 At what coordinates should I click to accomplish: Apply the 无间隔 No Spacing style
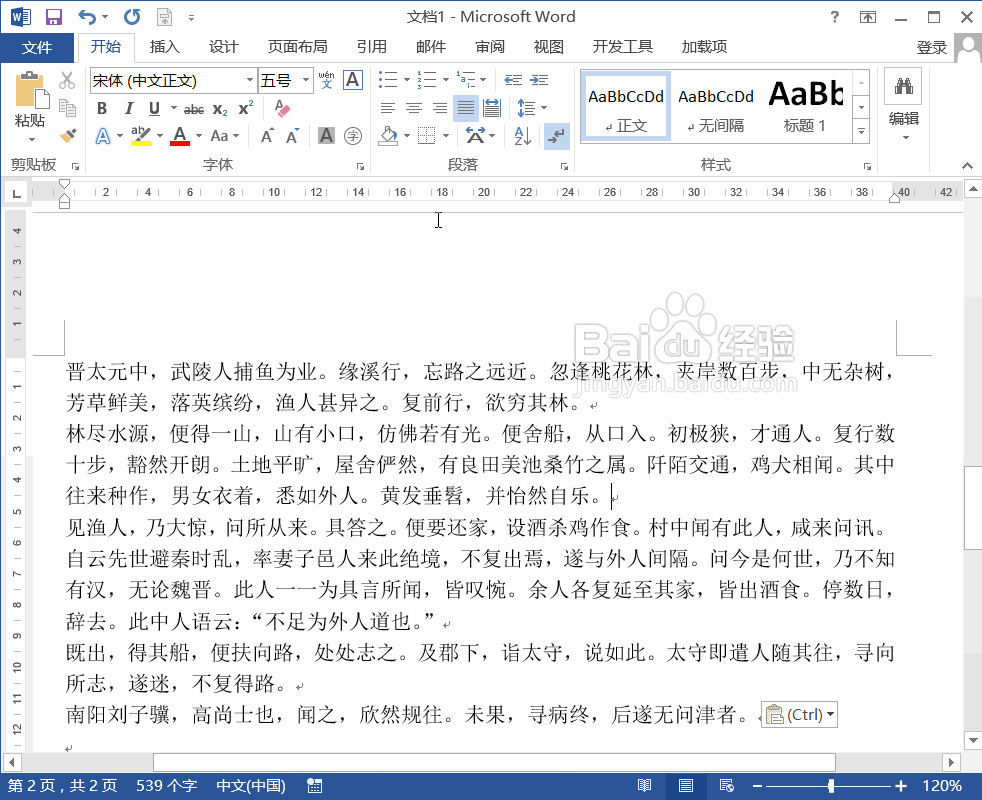[716, 106]
